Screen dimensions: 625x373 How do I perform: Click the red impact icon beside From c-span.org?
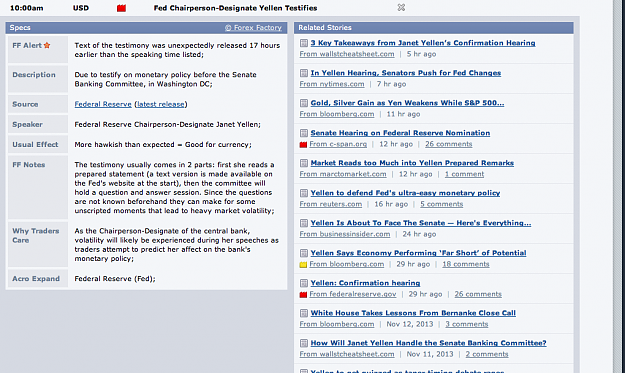[x=303, y=144]
